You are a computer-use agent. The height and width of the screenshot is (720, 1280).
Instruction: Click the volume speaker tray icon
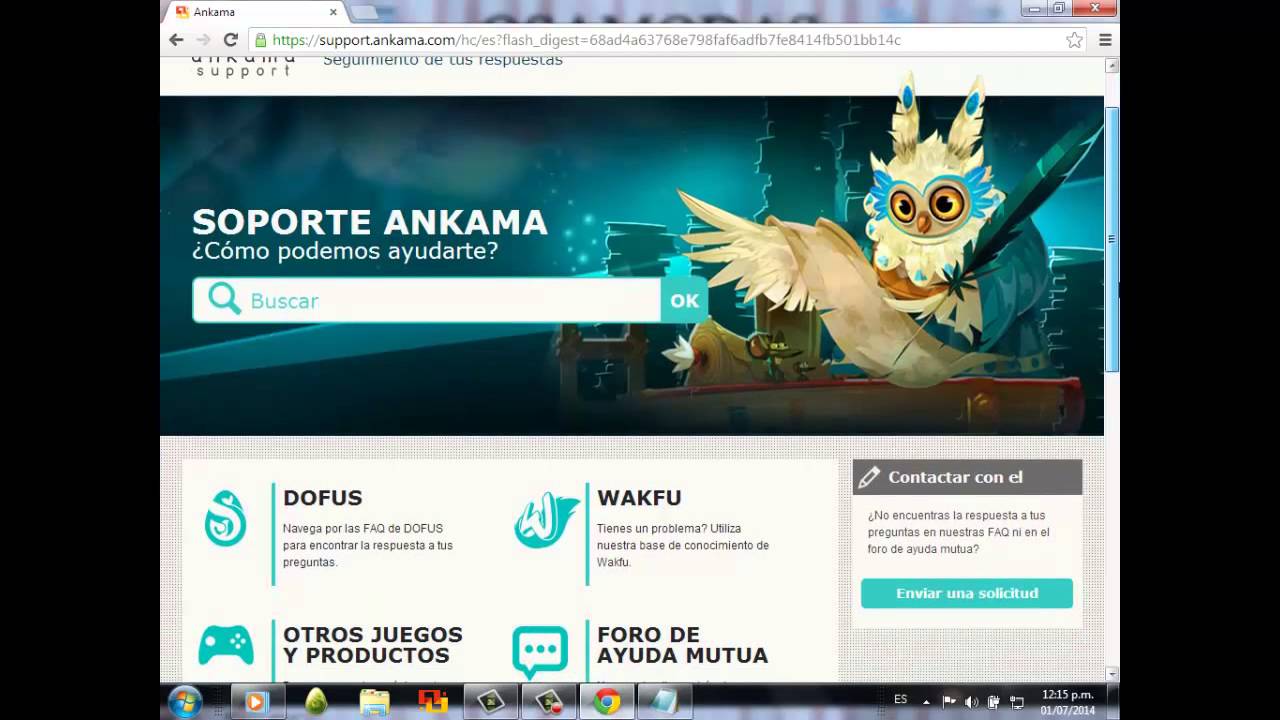pos(971,702)
